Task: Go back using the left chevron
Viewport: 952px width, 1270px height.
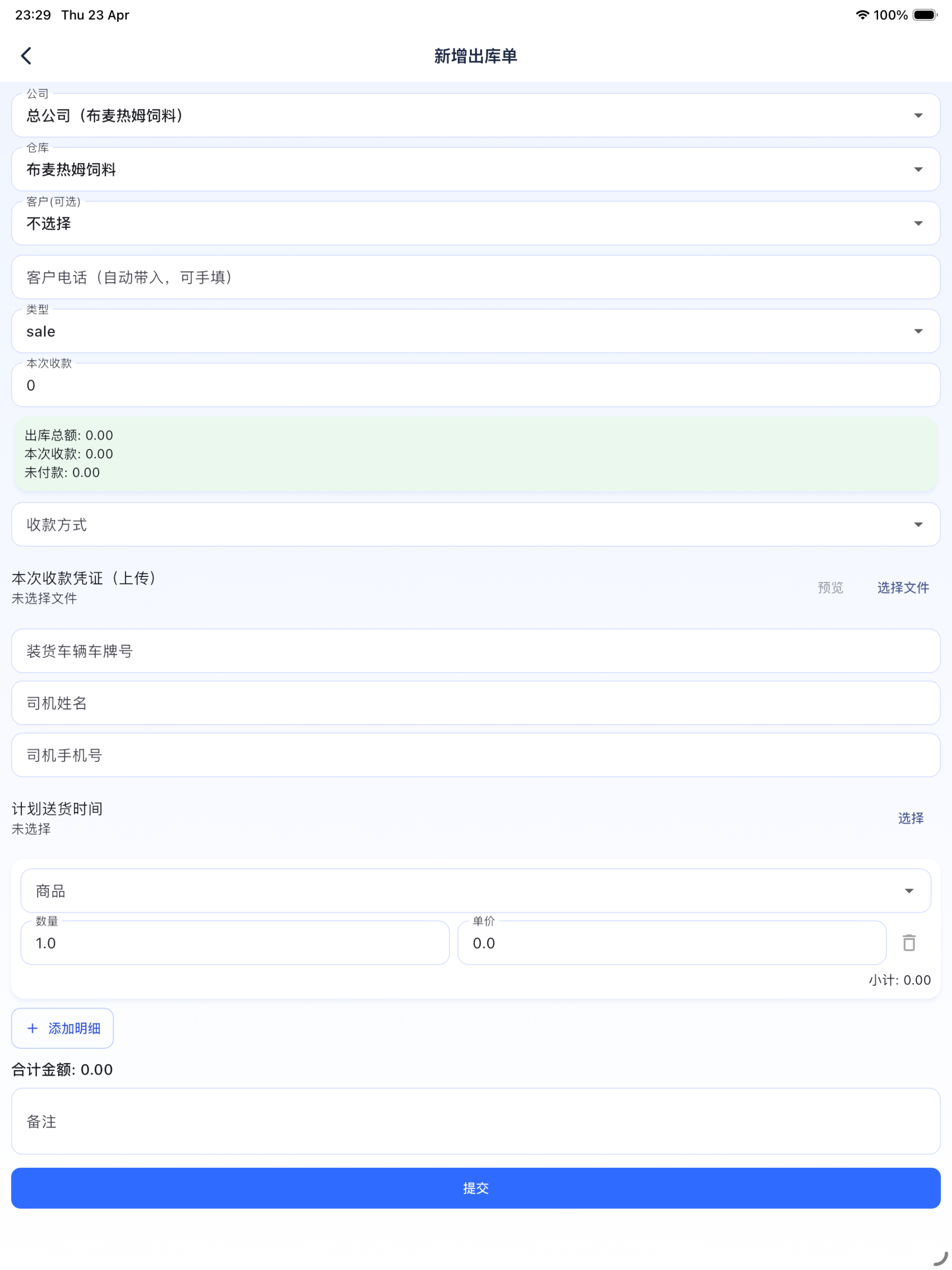Action: (26, 56)
